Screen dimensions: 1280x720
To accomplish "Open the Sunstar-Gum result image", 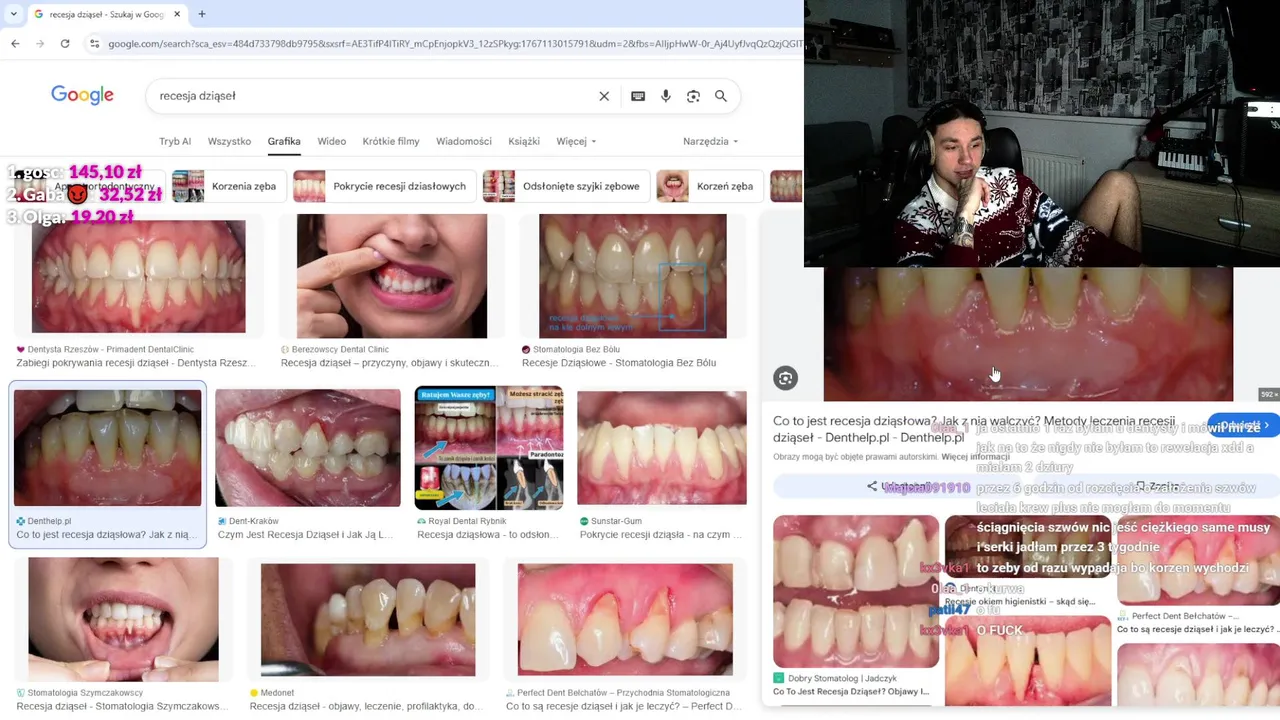I will 662,448.
